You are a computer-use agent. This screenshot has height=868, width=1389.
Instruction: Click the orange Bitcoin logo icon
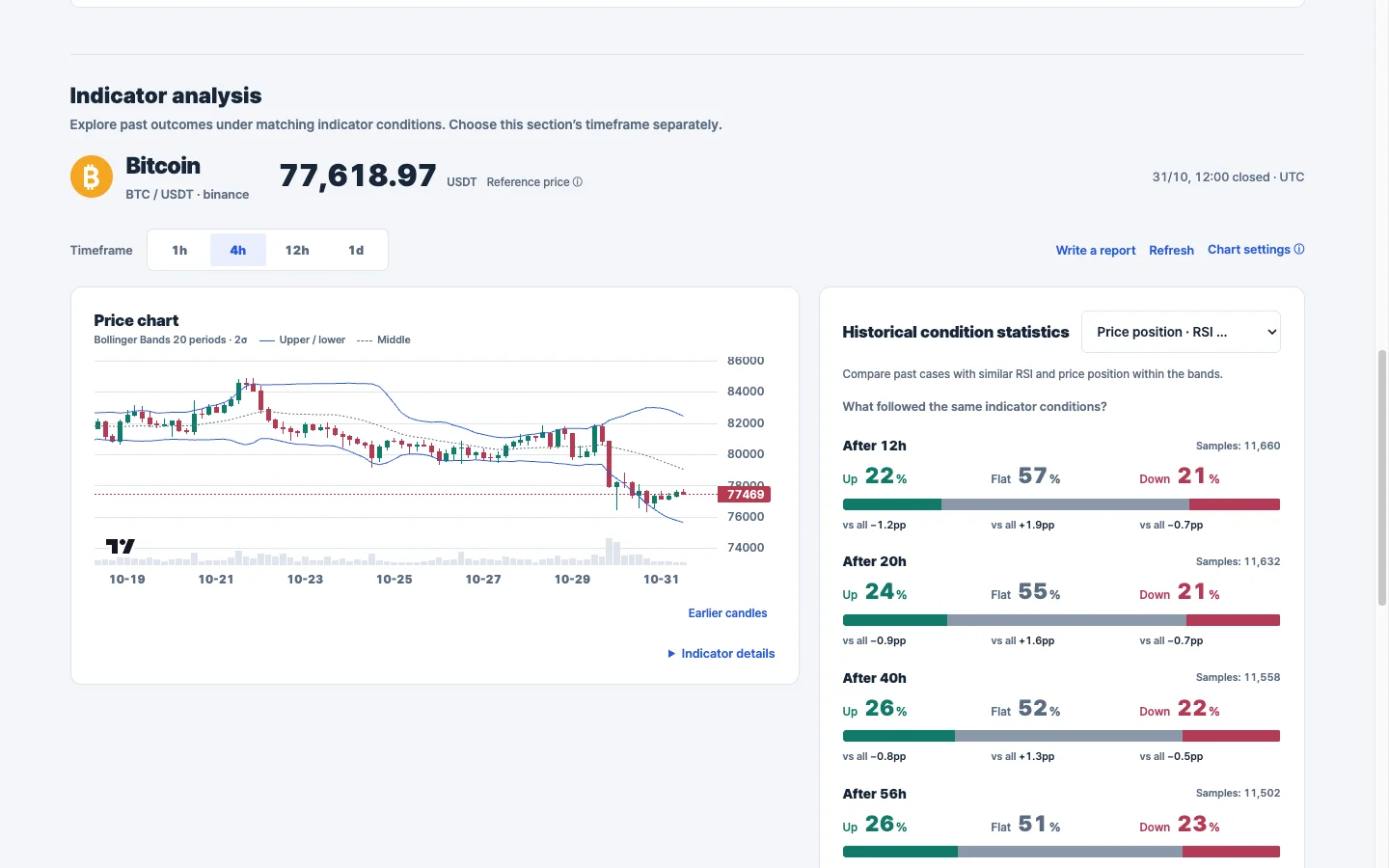92,177
